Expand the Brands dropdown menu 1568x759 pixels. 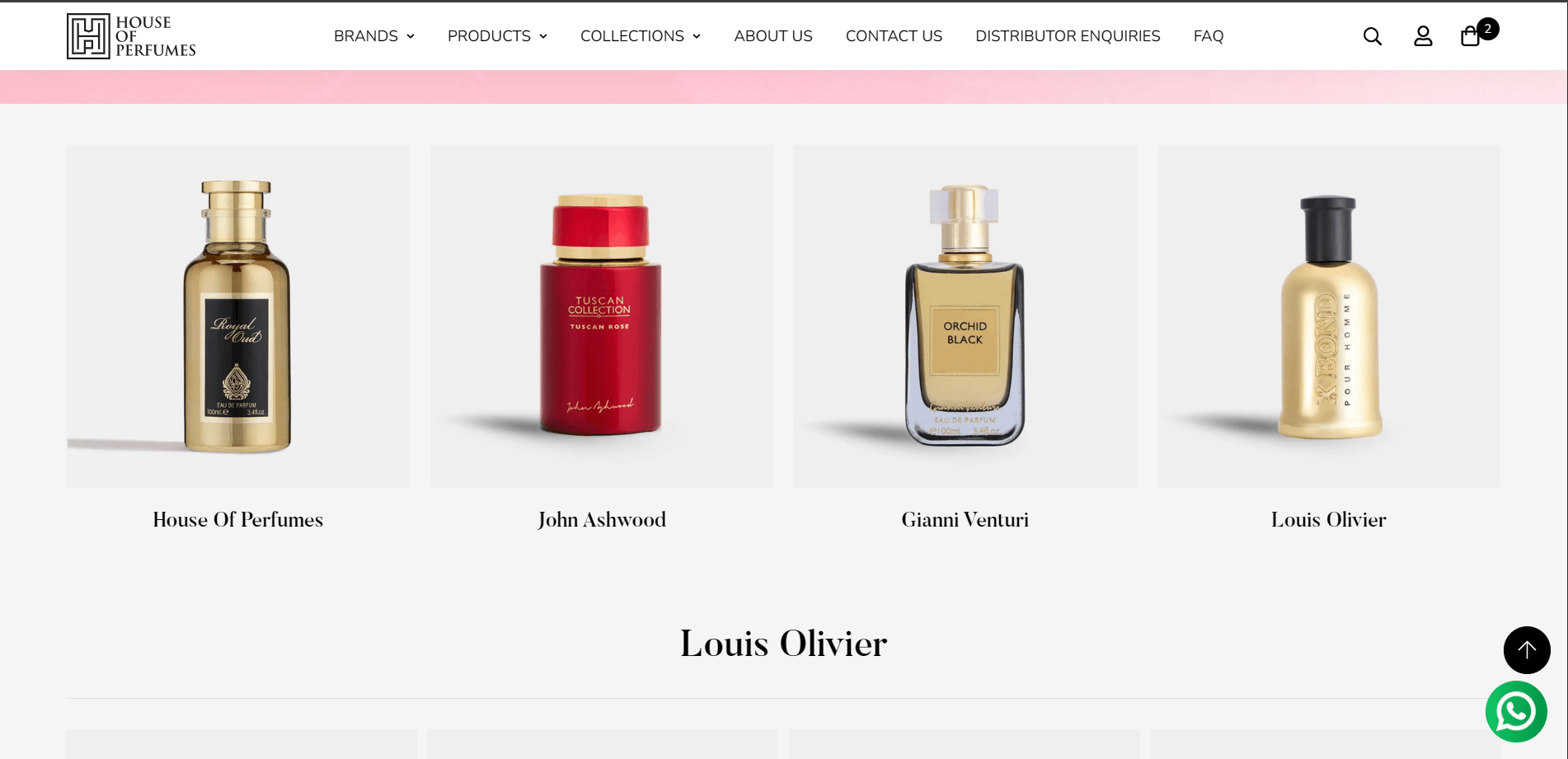click(374, 36)
